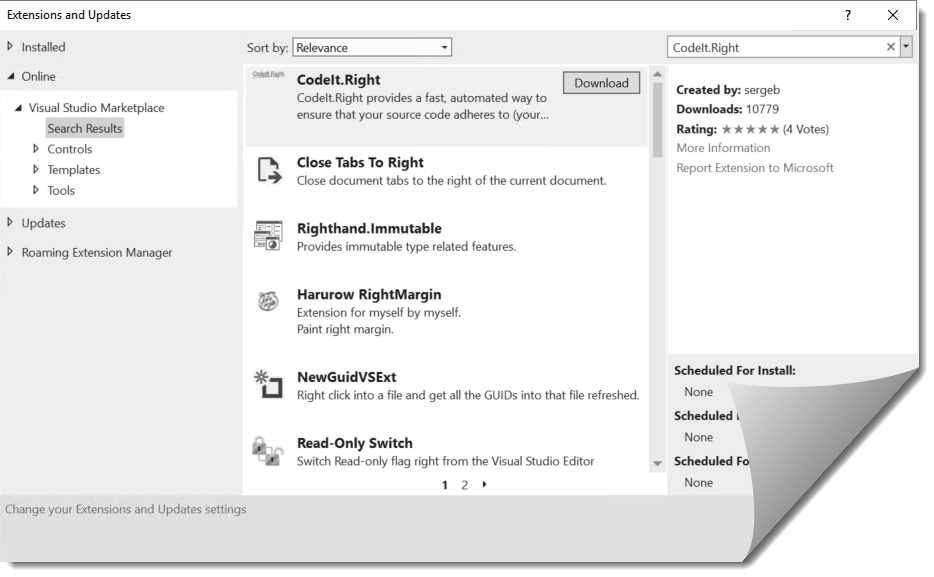Click the Harurow RightMargin extension icon
Viewport: 934px width, 577px height.
pos(268,302)
